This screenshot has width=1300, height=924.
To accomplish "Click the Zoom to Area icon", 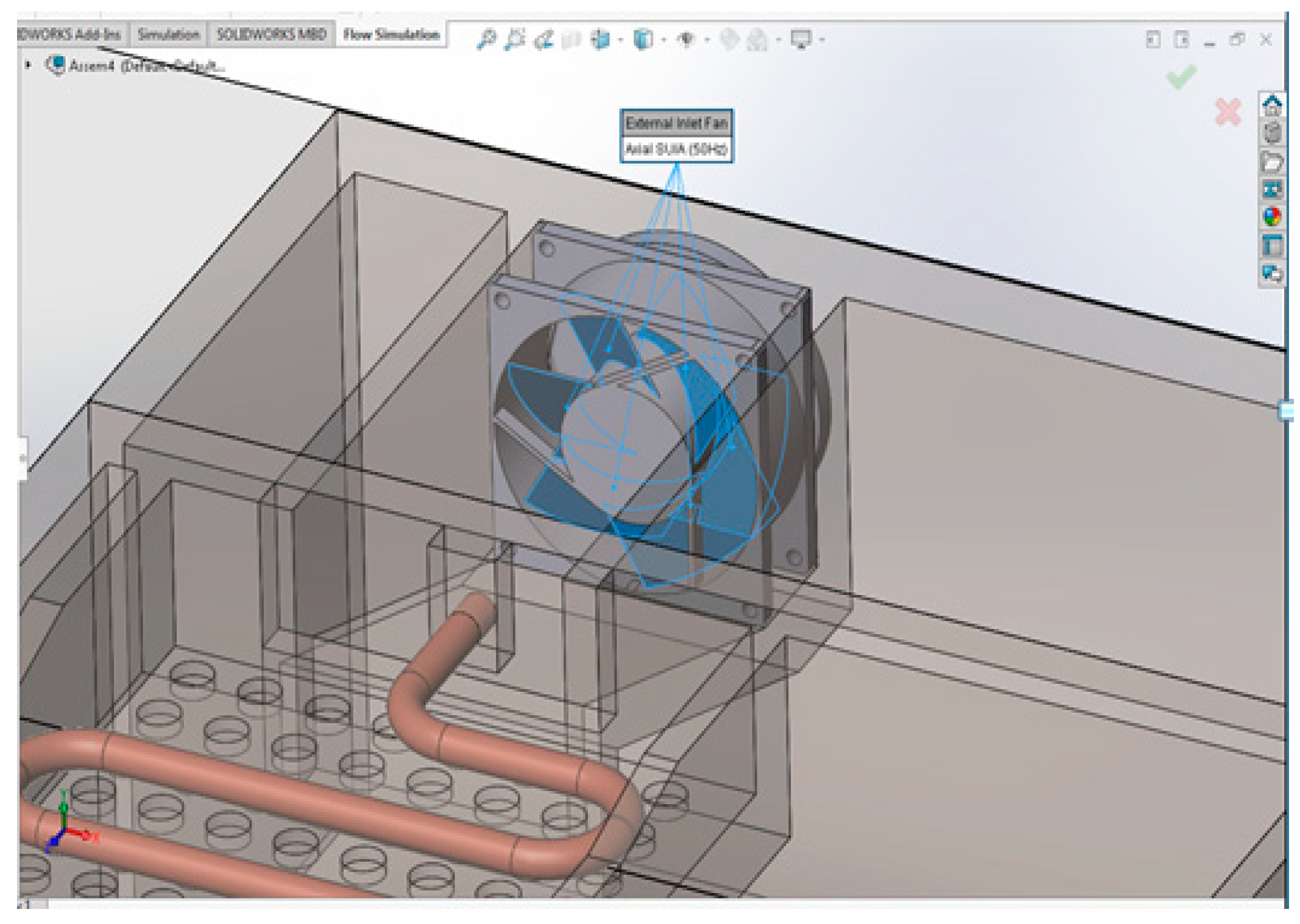I will [x=515, y=40].
